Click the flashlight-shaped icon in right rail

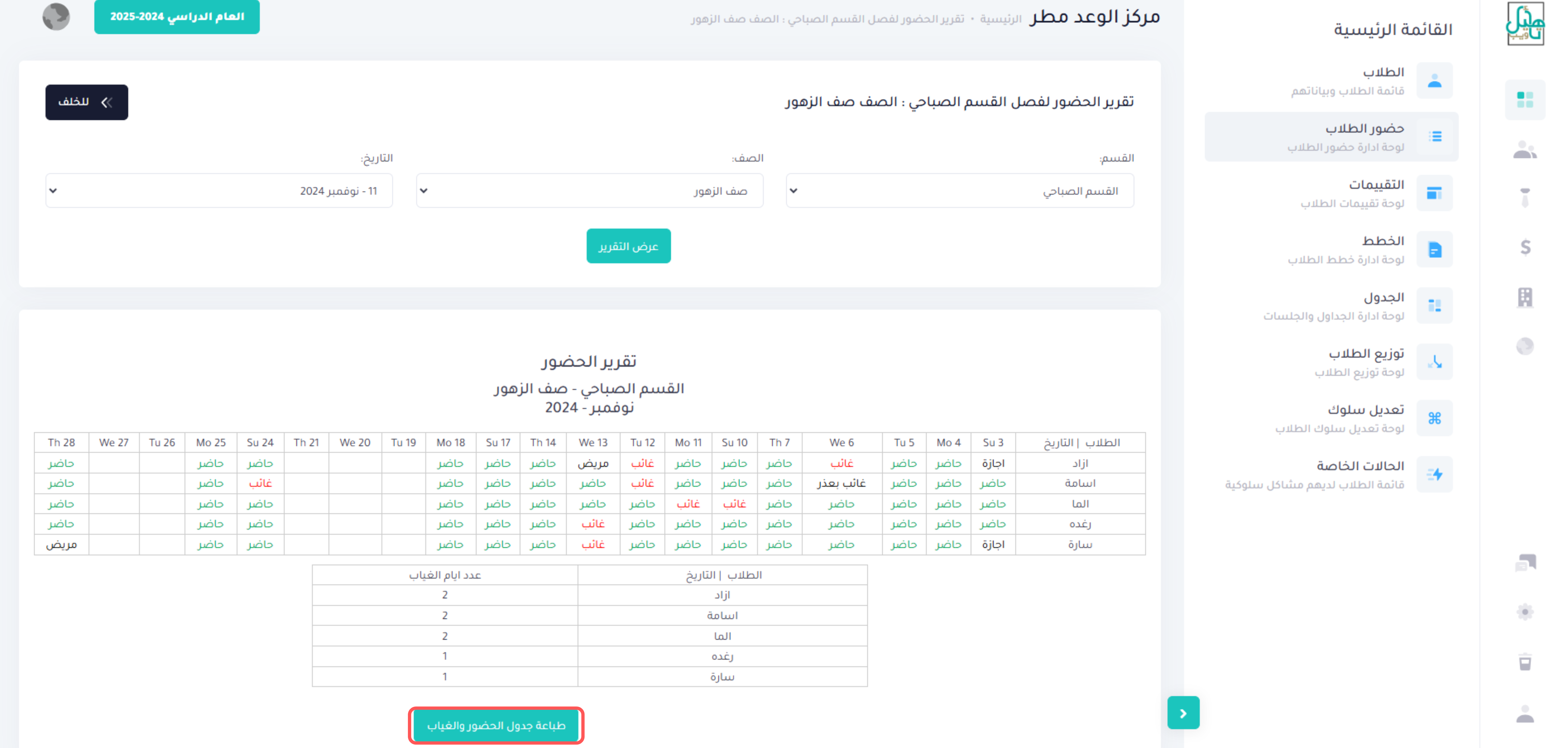point(1525,198)
